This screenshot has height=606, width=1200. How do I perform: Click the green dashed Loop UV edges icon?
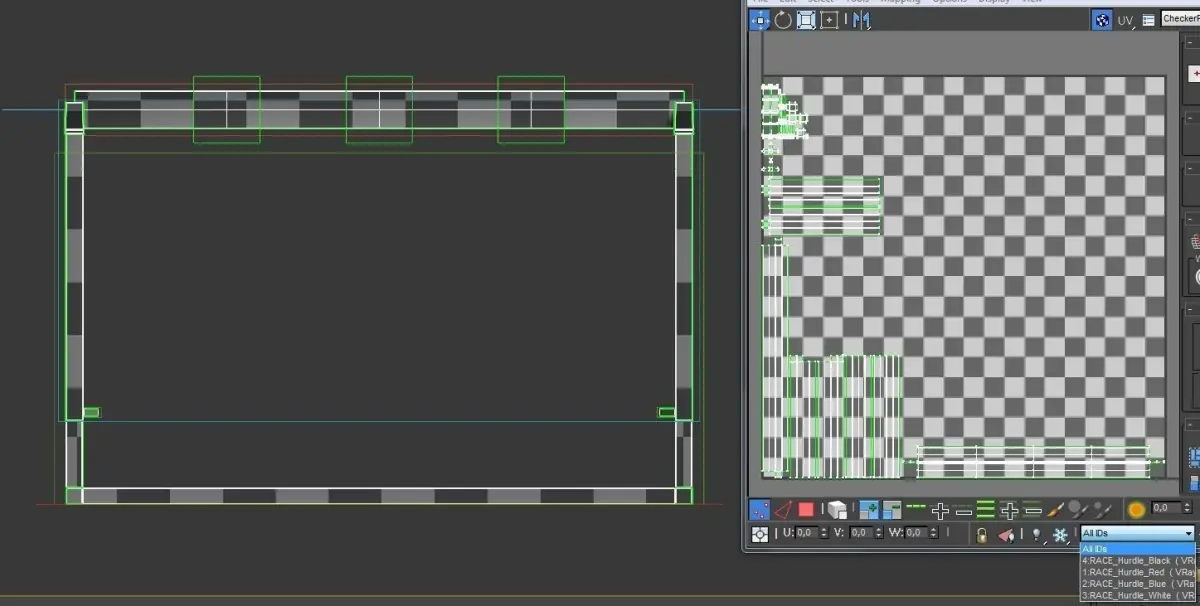tap(916, 507)
